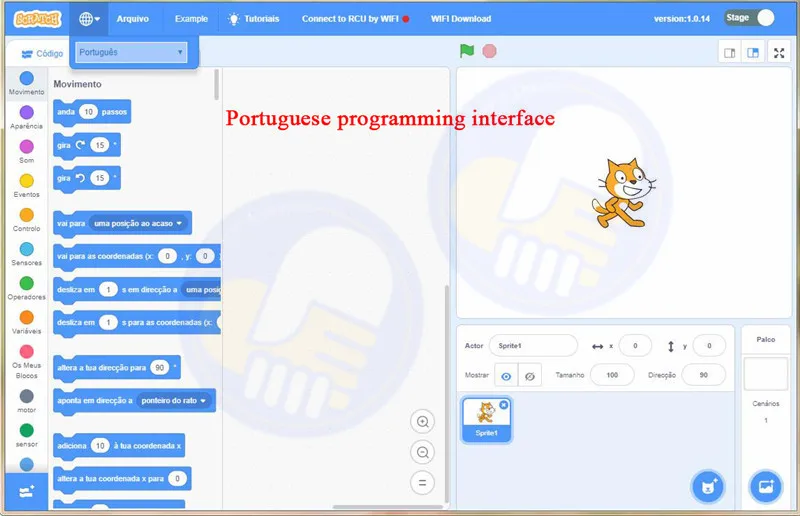Select the Sensores category
Screen dimensions: 800x516
coord(27,254)
